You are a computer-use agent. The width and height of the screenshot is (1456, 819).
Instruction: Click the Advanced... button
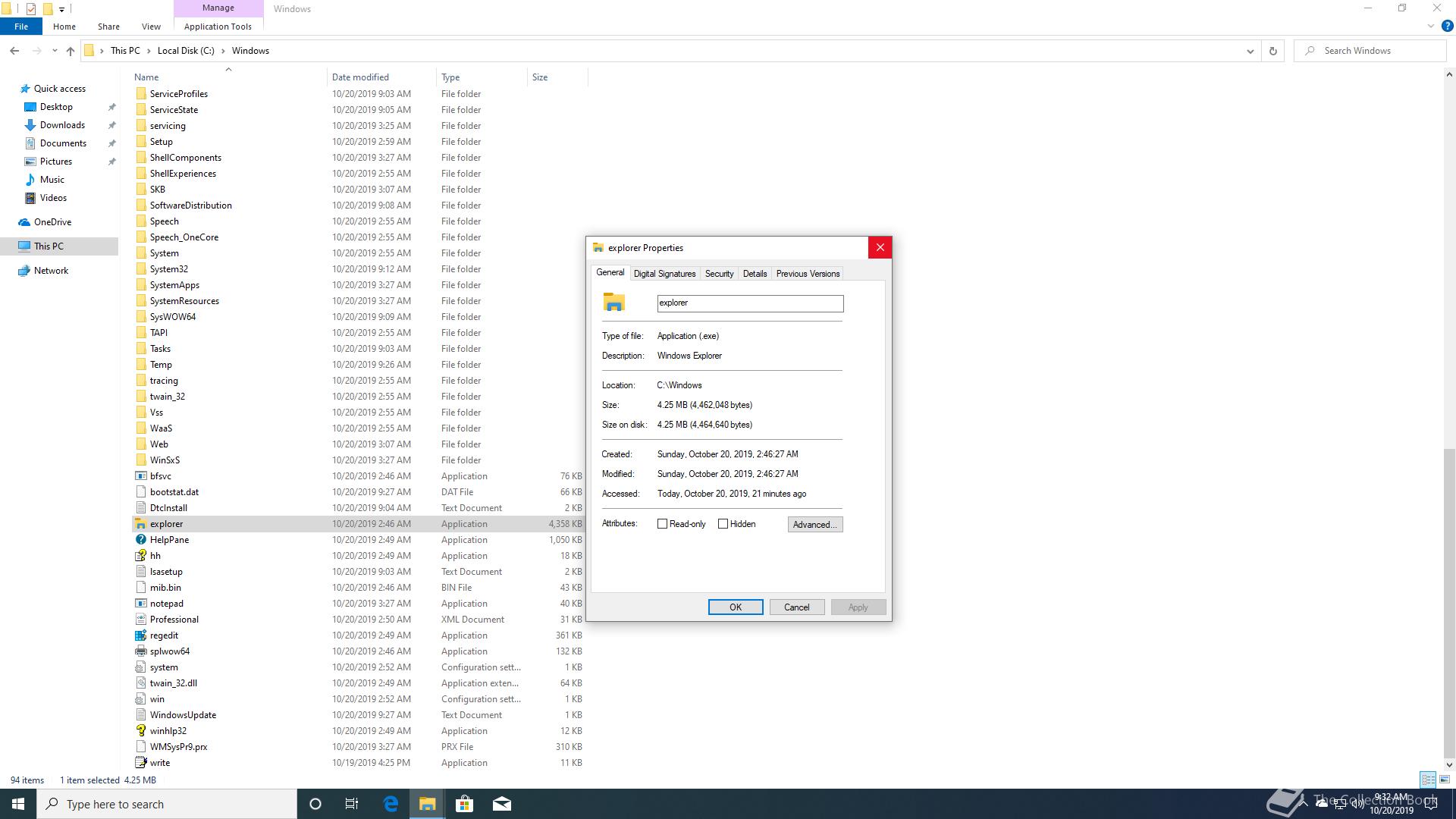point(814,525)
